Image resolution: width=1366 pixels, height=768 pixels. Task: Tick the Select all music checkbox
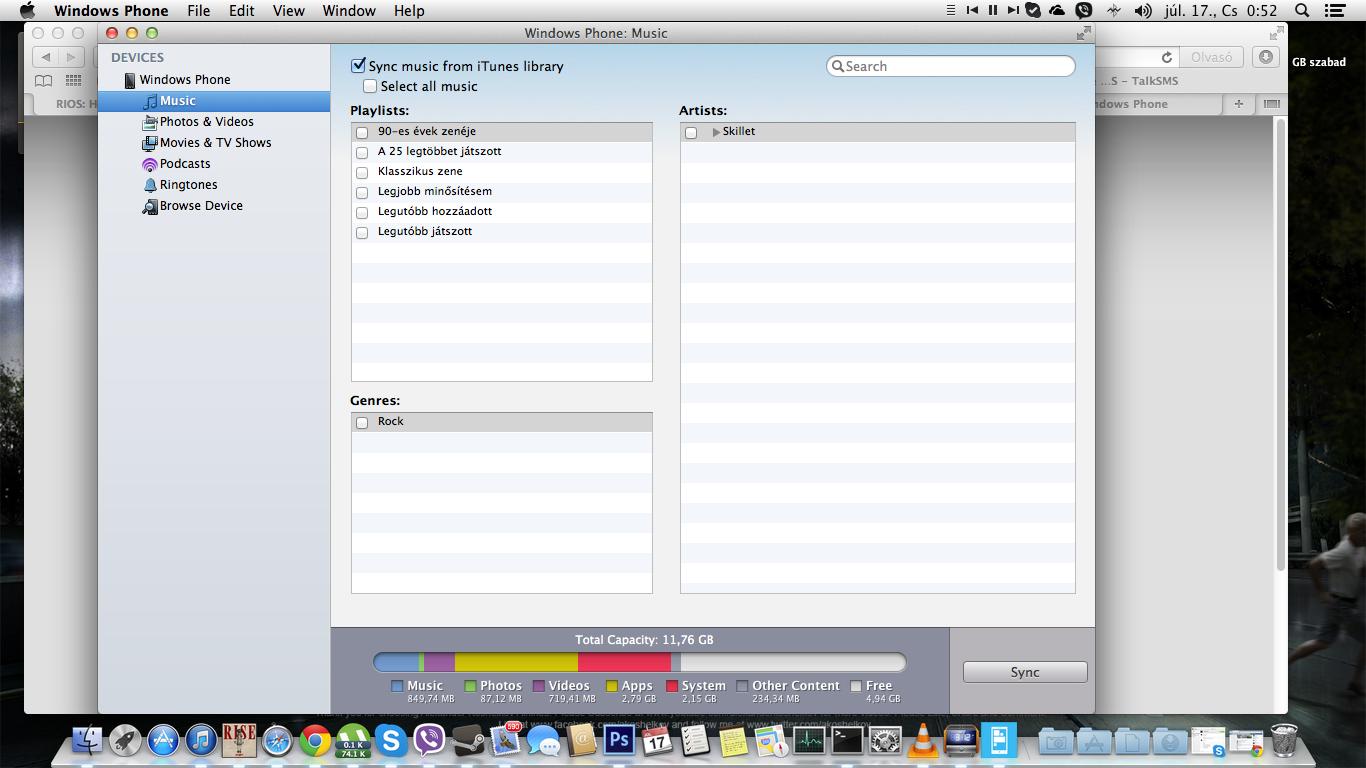click(x=370, y=87)
